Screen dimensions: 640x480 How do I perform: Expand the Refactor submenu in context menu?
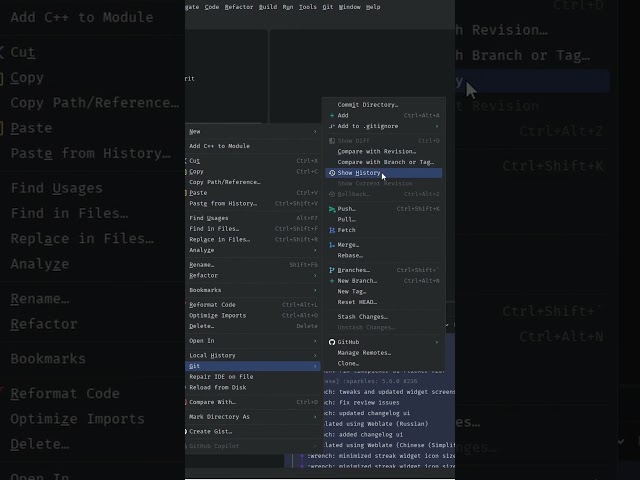click(315, 276)
